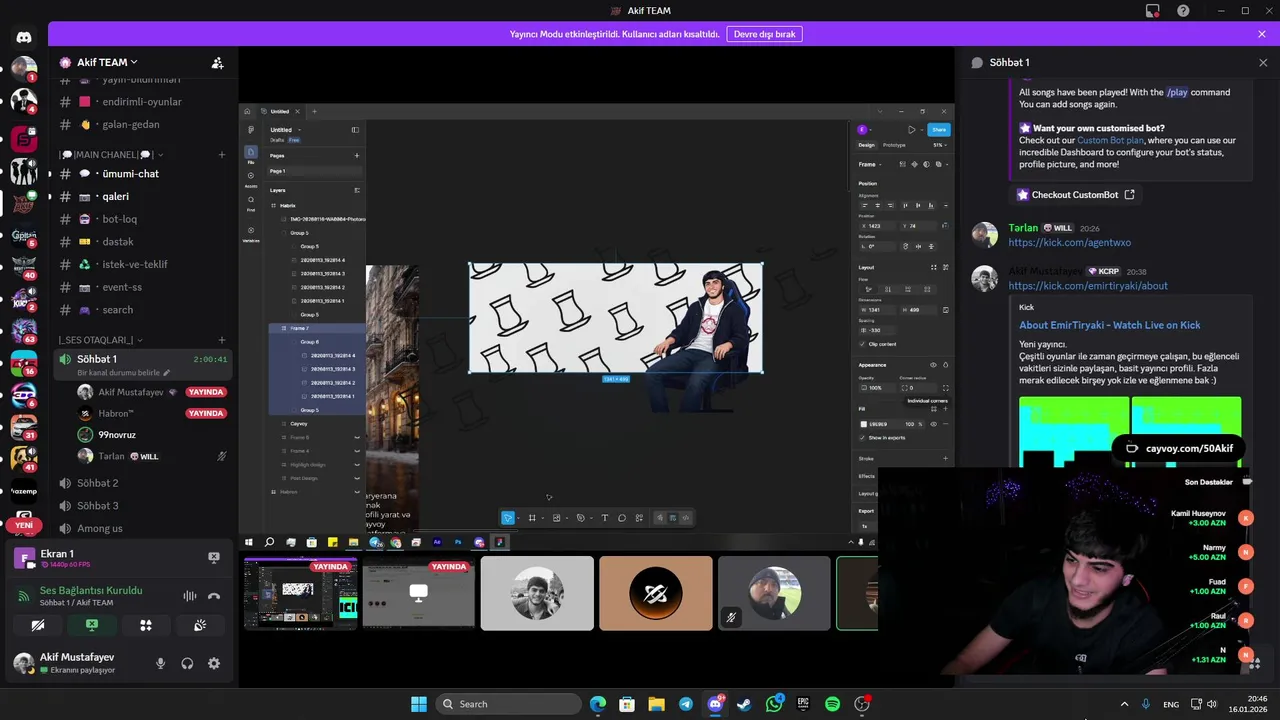The width and height of the screenshot is (1280, 720).
Task: Dismiss the streamer mode banner
Action: coord(1262,34)
